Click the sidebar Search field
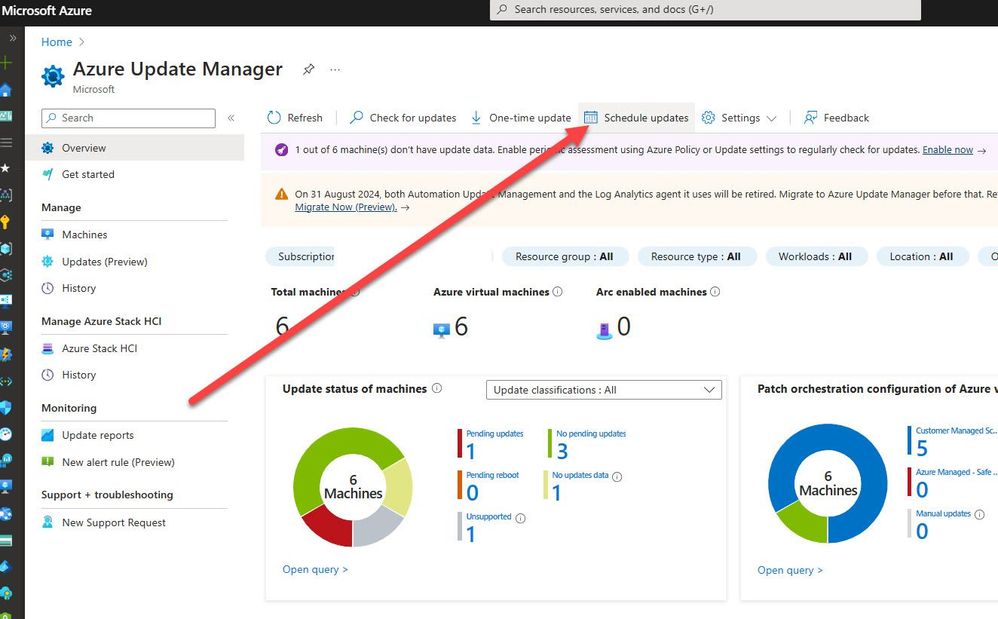Viewport: 998px width, 619px height. [x=129, y=118]
